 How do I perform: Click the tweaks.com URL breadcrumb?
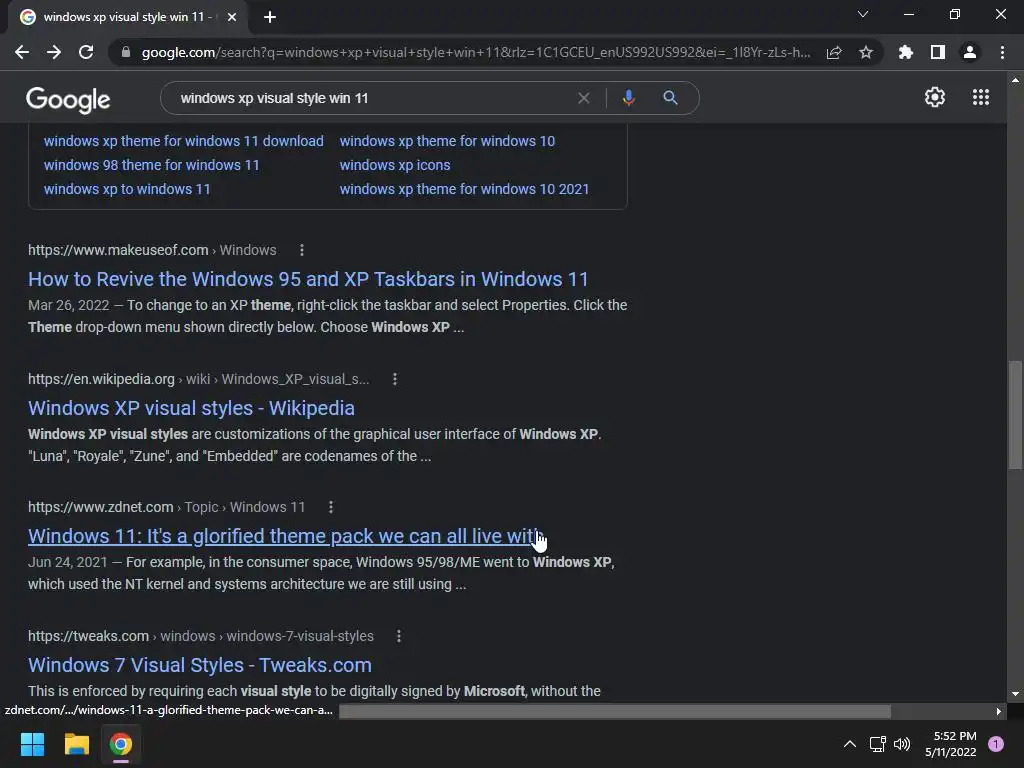coord(201,636)
